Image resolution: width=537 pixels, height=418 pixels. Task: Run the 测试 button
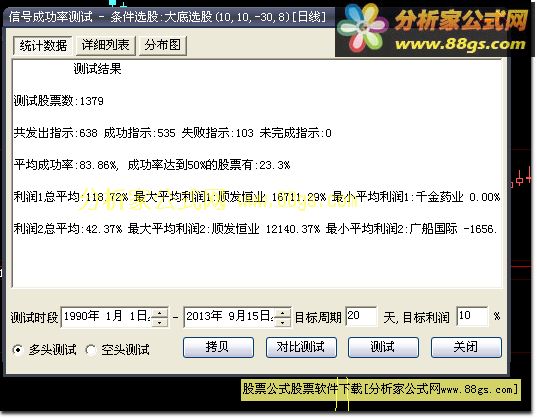[383, 347]
